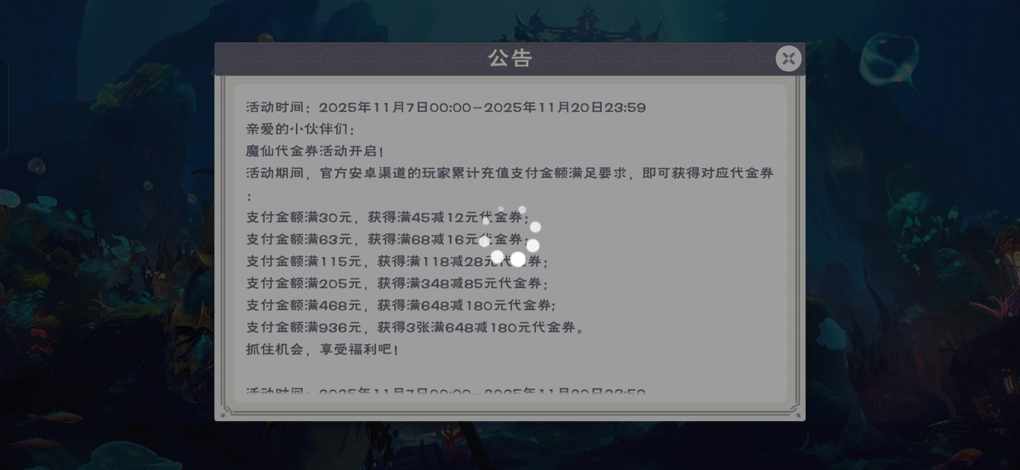This screenshot has height=470, width=1020.
Task: Click the partially hidden bottom 活动时间 line
Action: tap(446, 392)
